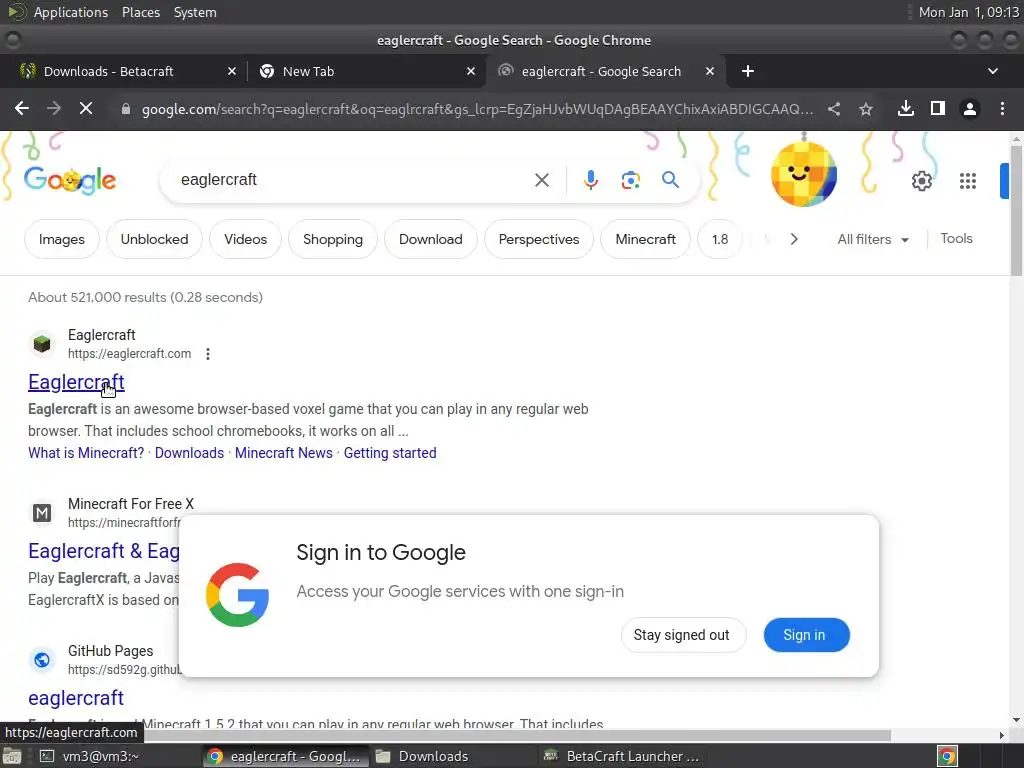Open a new tab with plus button
Screen dimensions: 1024x768
(x=748, y=71)
